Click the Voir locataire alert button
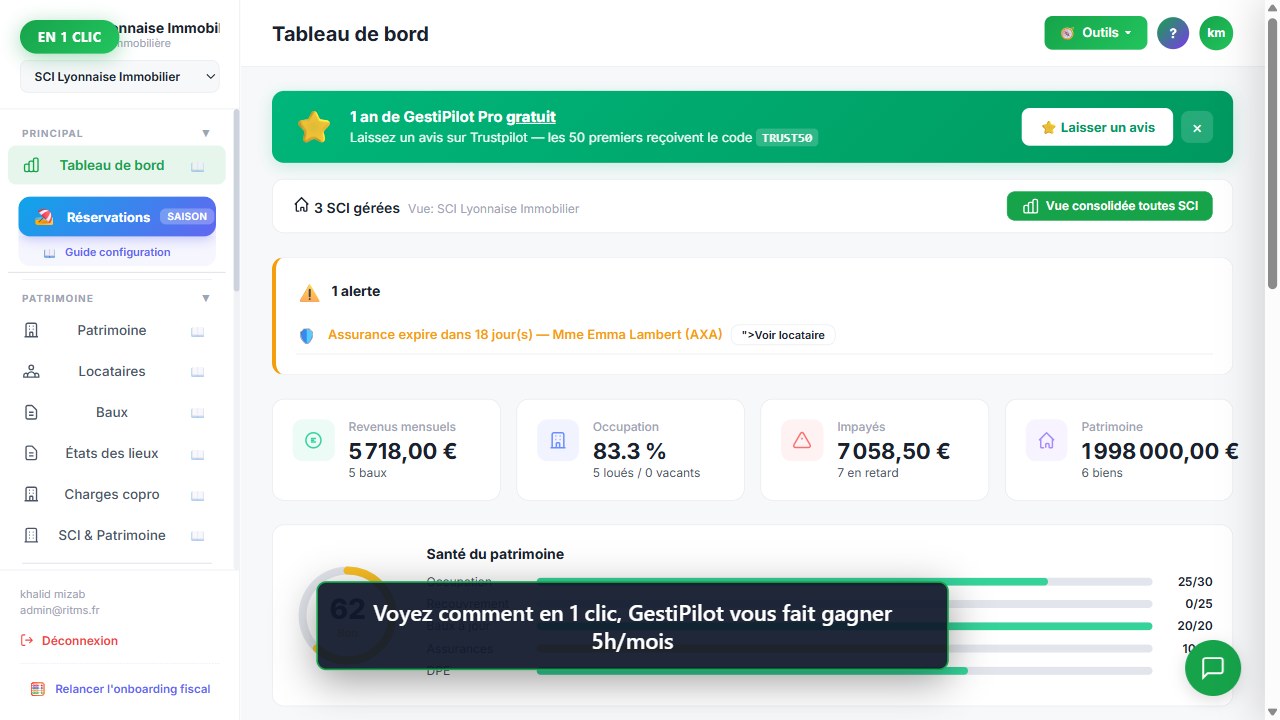The height and width of the screenshot is (720, 1280). click(x=783, y=335)
